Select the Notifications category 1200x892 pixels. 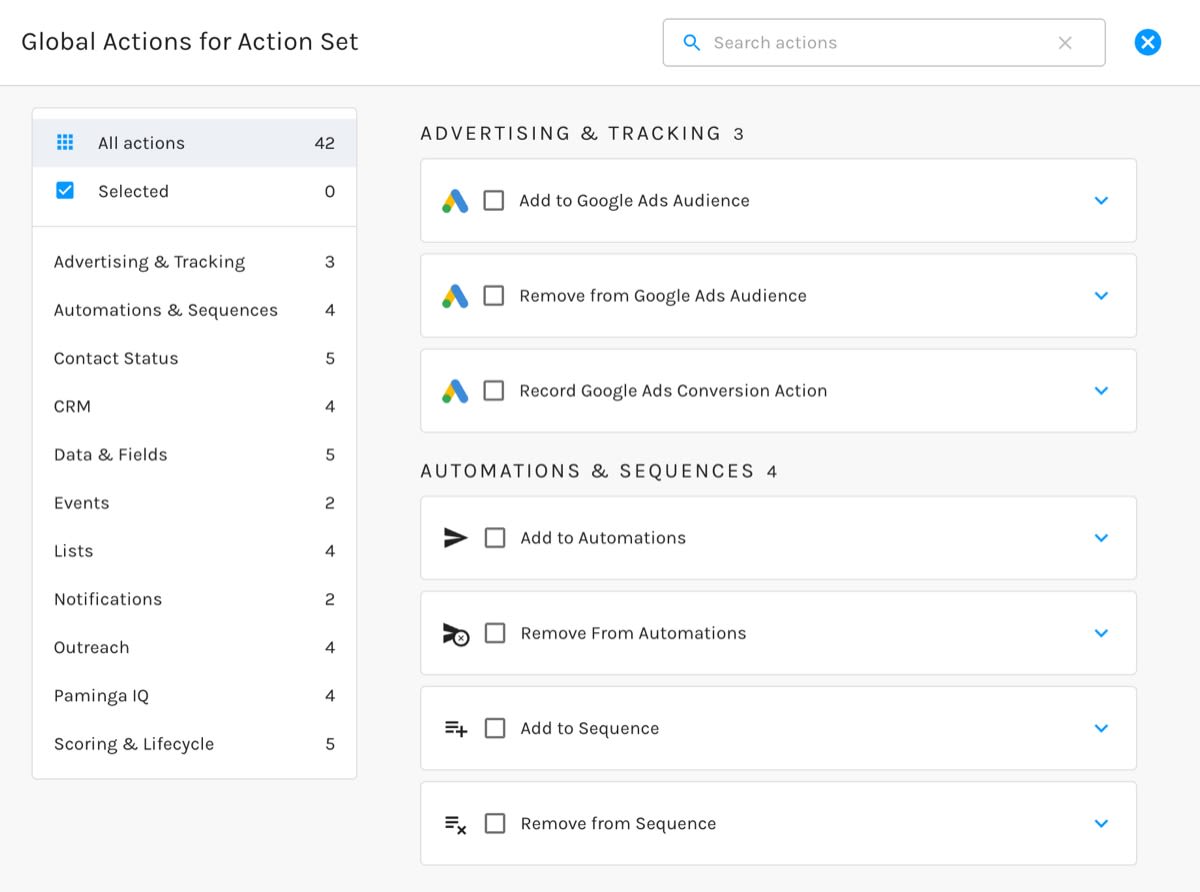point(195,599)
